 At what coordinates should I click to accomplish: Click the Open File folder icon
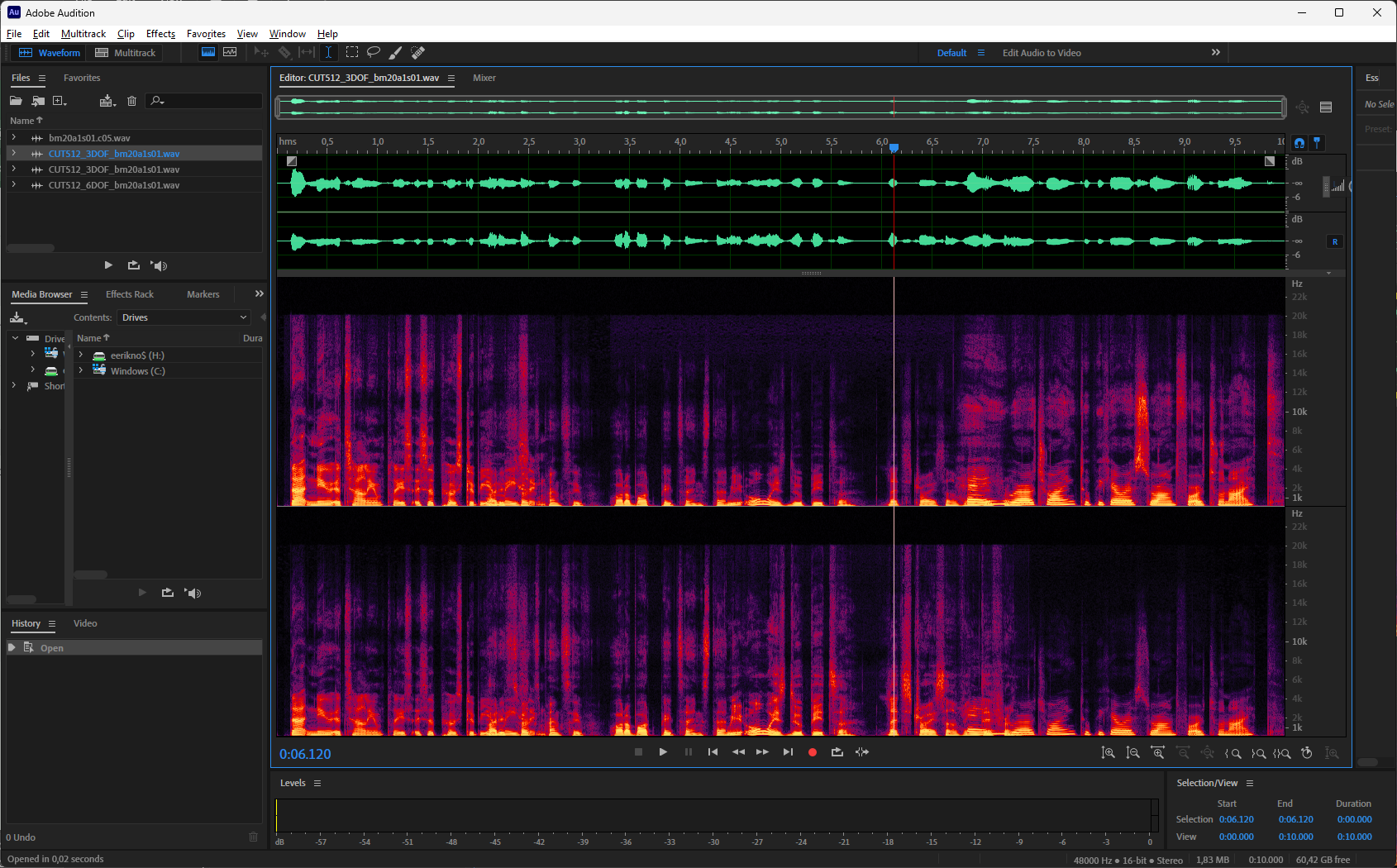[x=16, y=101]
